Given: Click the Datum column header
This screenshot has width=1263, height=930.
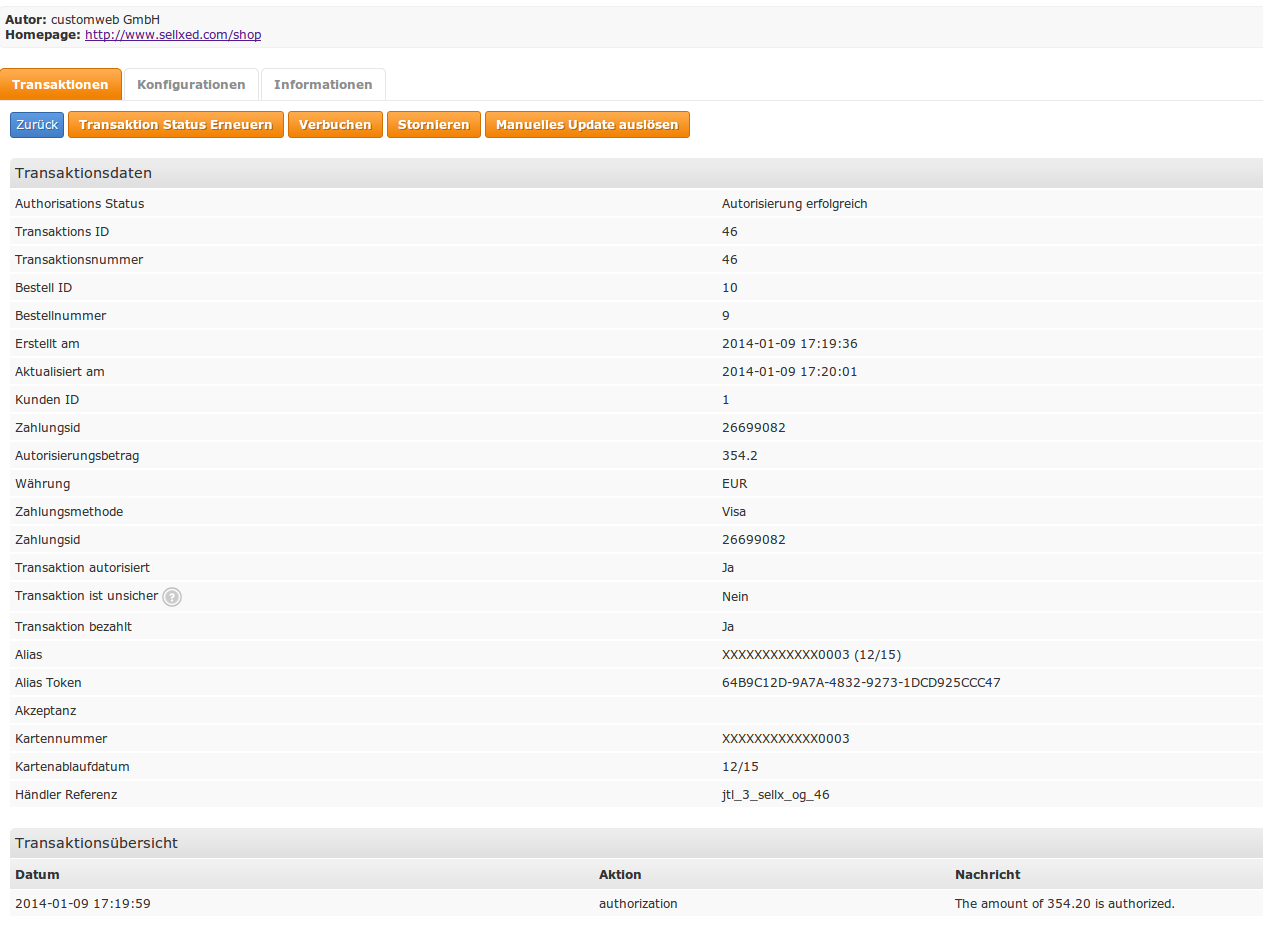Looking at the screenshot, I should tap(37, 875).
